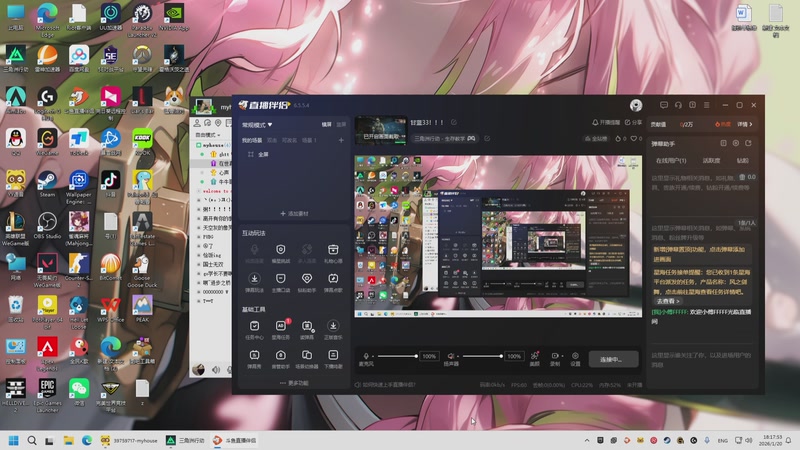Image resolution: width=800 pixels, height=450 pixels.
Task: Expand the 常规模式 mode dropdown
Action: [x=257, y=125]
